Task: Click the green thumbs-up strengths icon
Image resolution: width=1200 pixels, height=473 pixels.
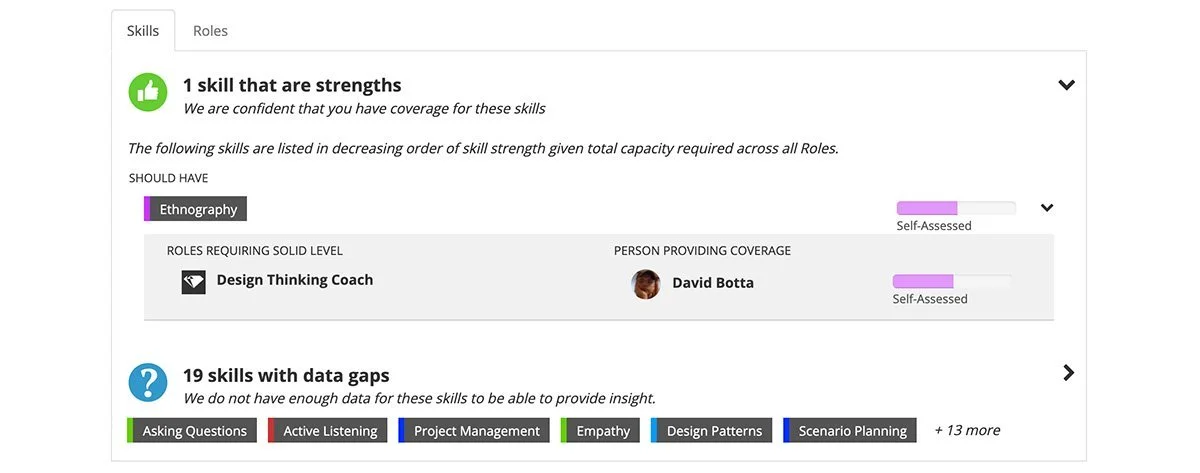Action: 148,92
